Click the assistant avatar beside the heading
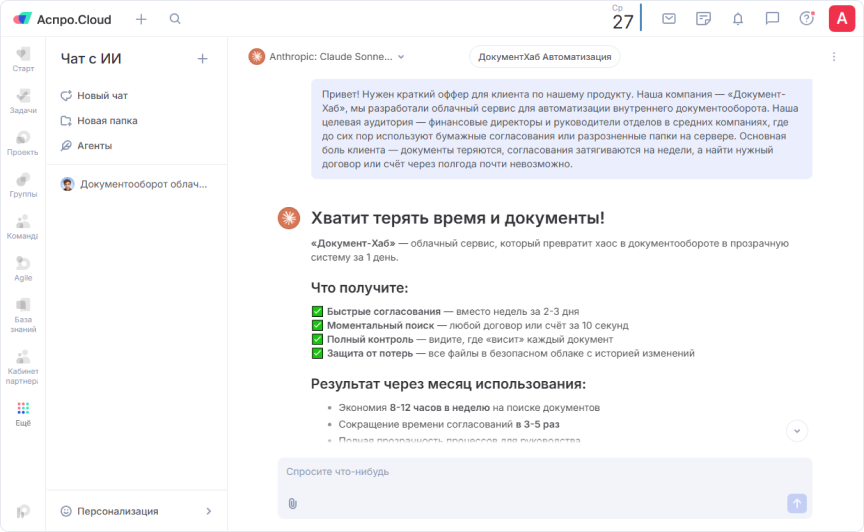 click(x=289, y=218)
